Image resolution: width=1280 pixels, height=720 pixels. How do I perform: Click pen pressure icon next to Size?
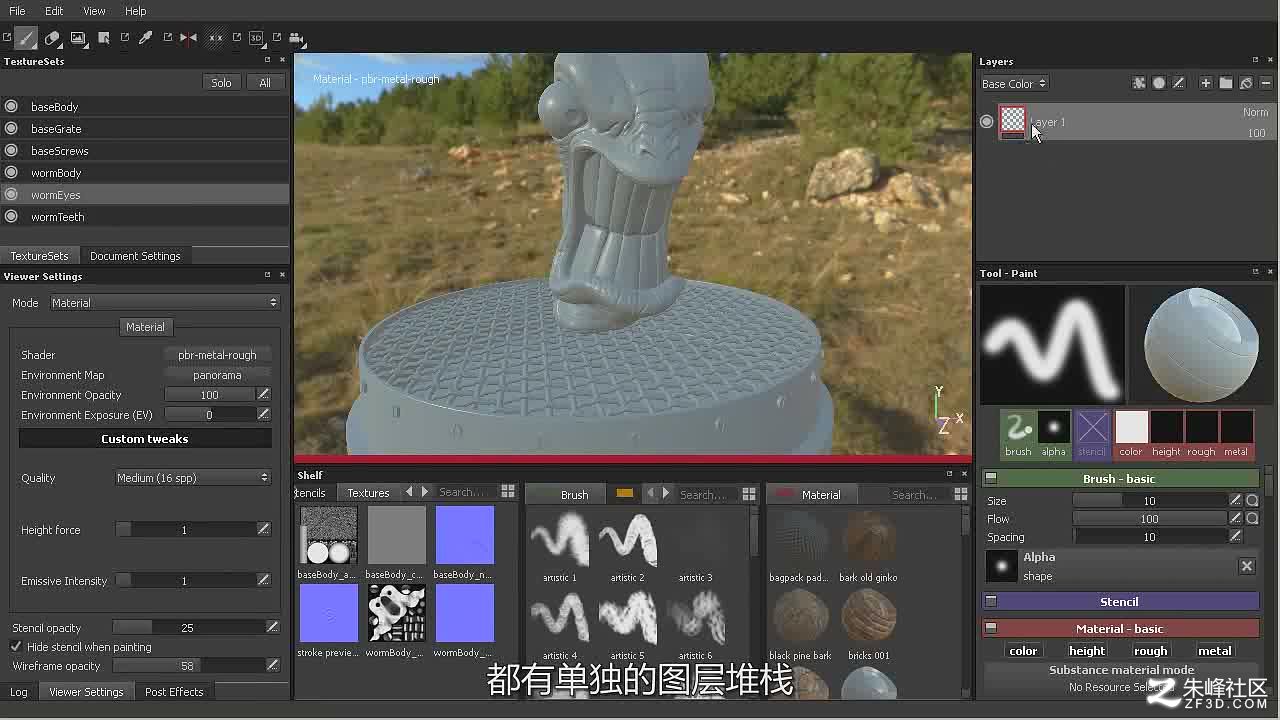coord(1236,500)
